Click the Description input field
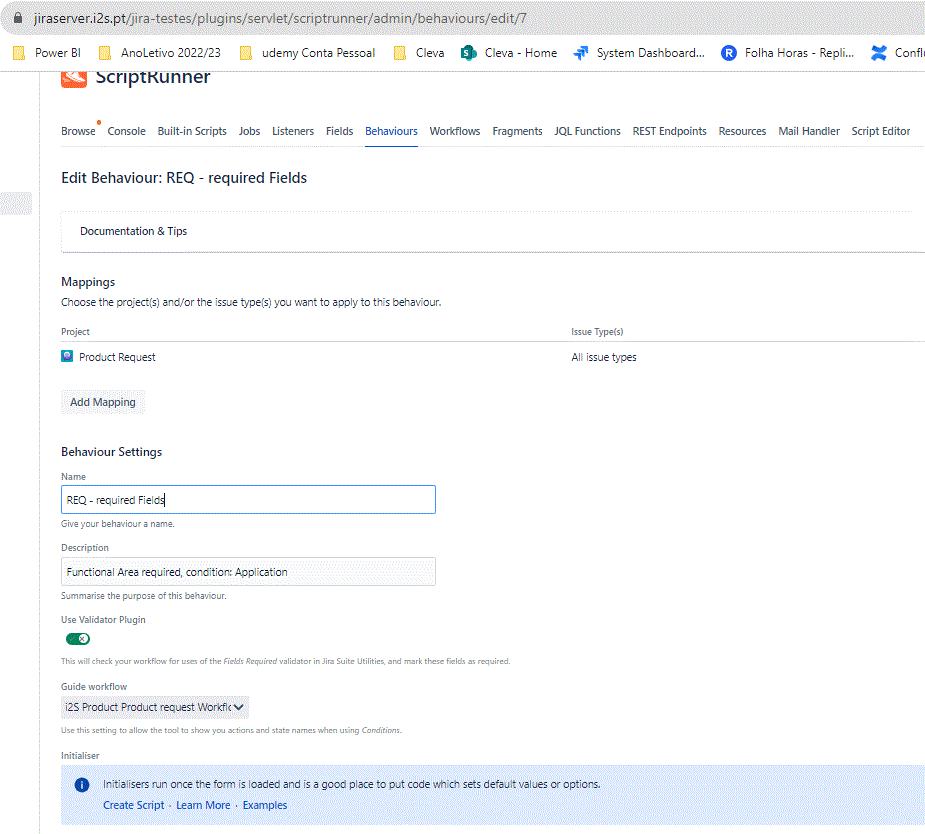This screenshot has height=834, width=925. [x=248, y=572]
